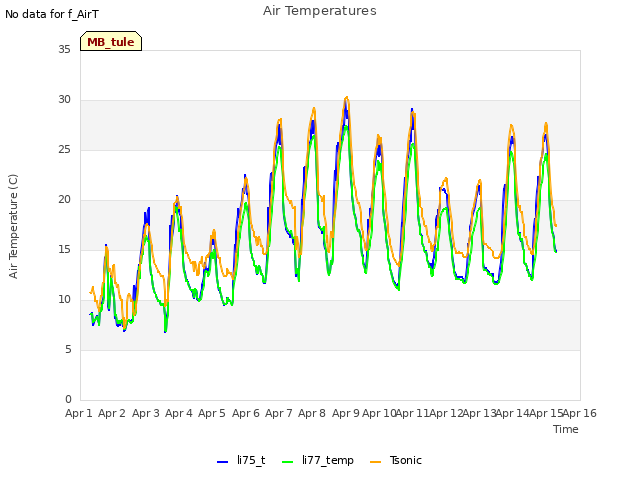Click the Apr 14 x-axis label
The height and width of the screenshot is (480, 640).
tap(512, 413)
